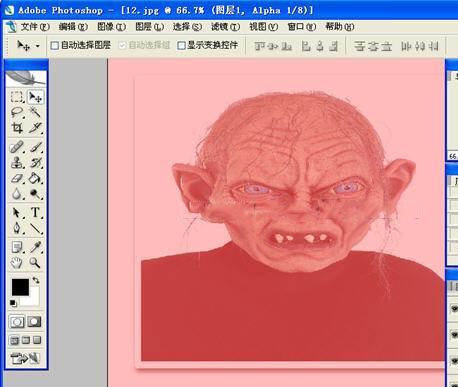Viewport: 458px width, 387px height.
Task: Click the Move tool icon in options bar
Action: pos(23,46)
